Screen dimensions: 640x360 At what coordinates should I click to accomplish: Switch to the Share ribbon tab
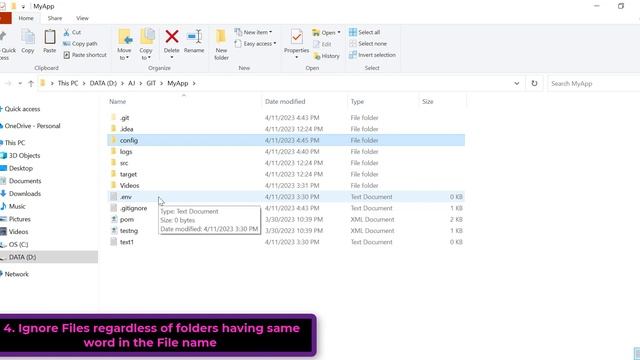[x=55, y=18]
